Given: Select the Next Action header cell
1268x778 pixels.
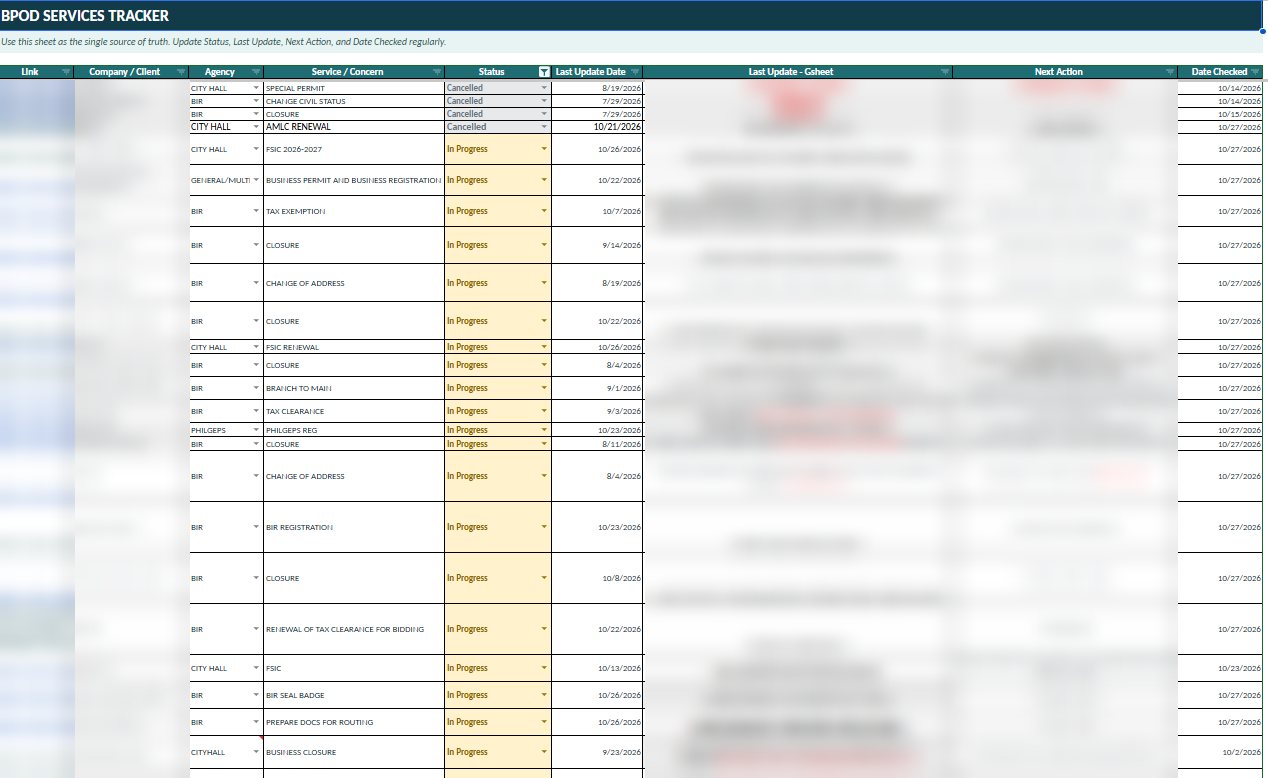Looking at the screenshot, I should (1065, 72).
